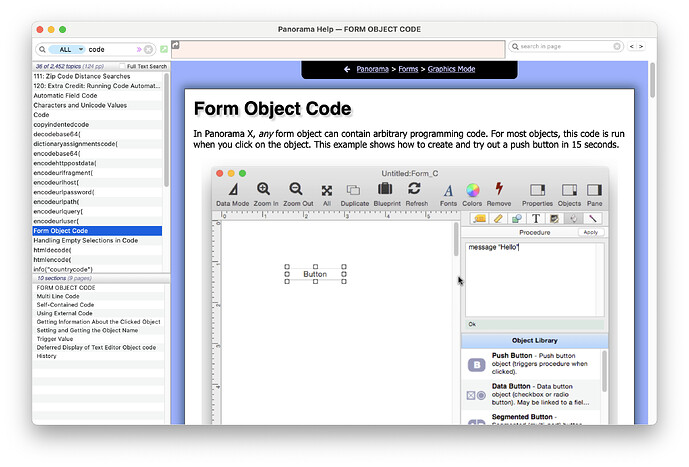The width and height of the screenshot is (689, 467).
Task: Click the next match > button
Action: [x=641, y=46]
